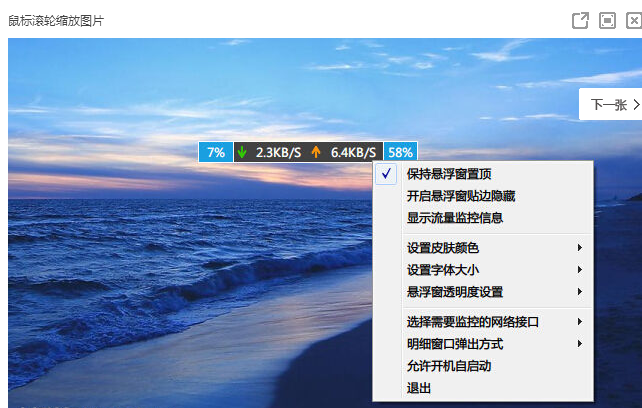Open 明细窗口弹出方式 submenu
Image resolution: width=642 pixels, height=408 pixels.
point(483,344)
